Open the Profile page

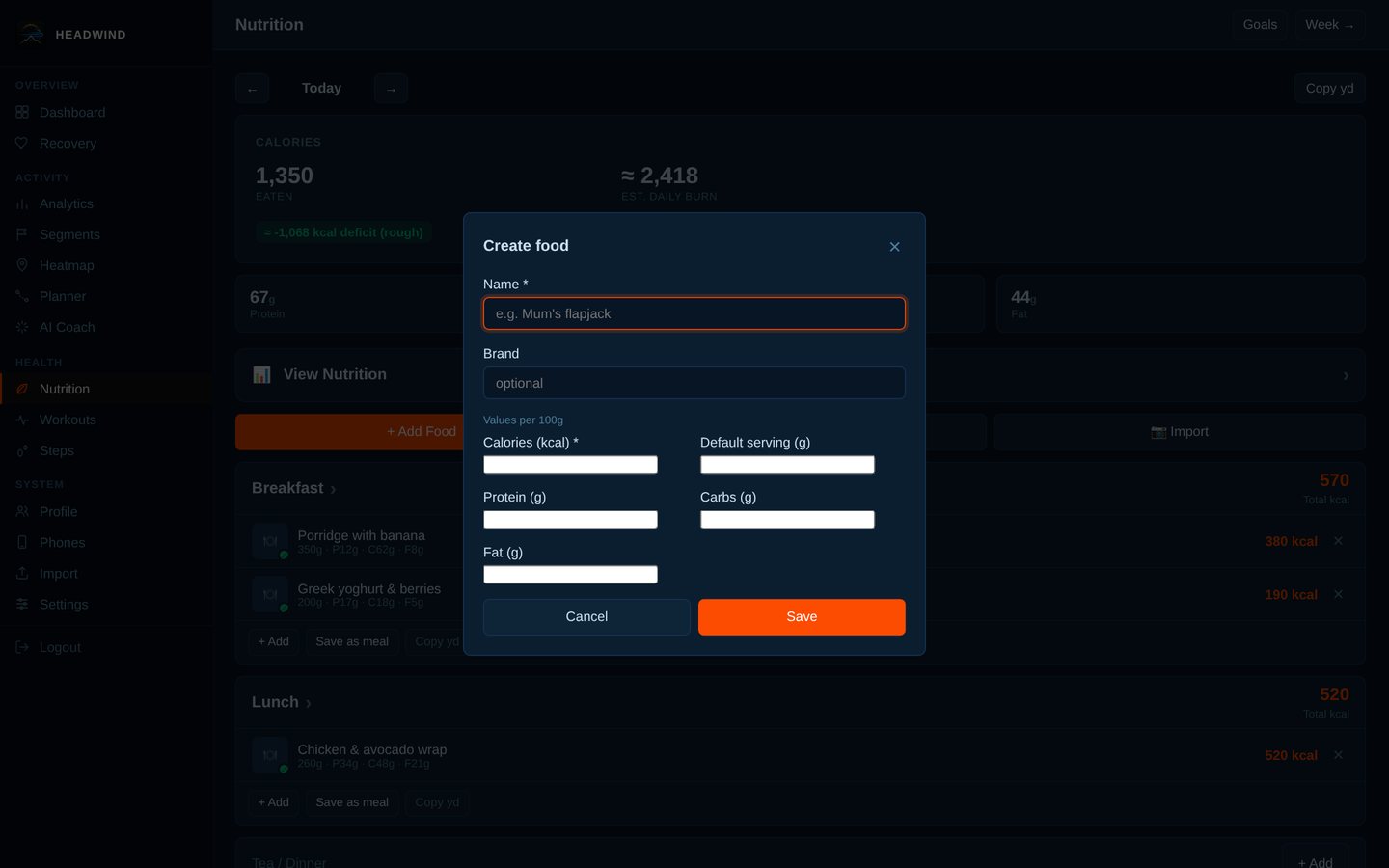click(x=106, y=512)
